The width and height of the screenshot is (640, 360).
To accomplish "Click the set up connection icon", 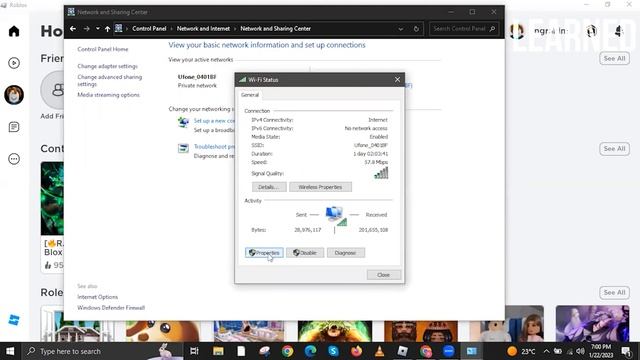I will [x=183, y=122].
